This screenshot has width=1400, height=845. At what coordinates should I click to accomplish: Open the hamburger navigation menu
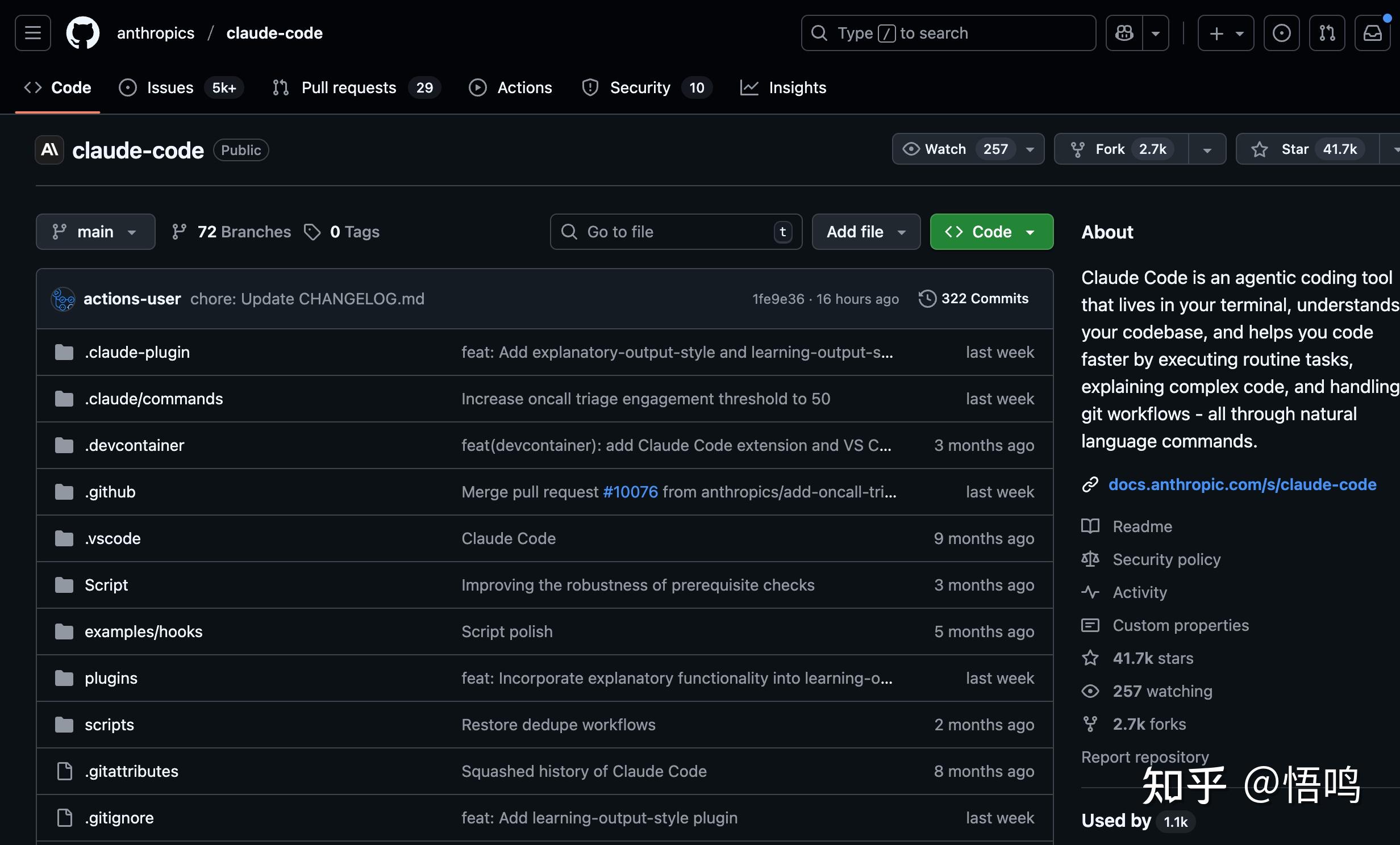[x=33, y=33]
